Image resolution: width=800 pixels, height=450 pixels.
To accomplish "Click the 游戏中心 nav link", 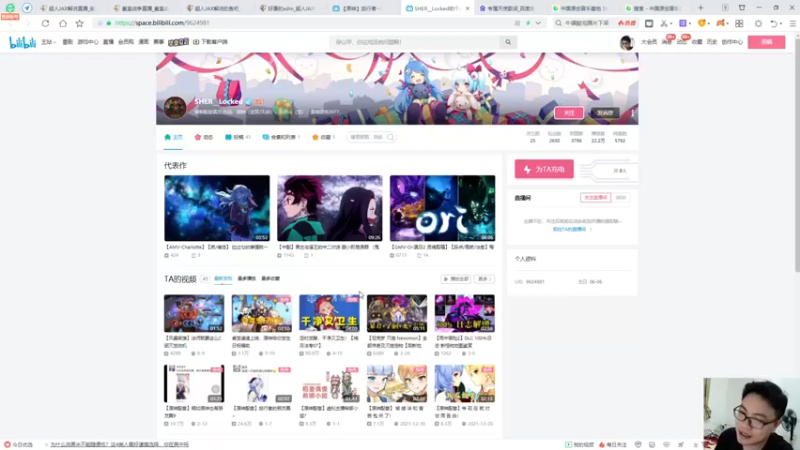I will 88,42.
